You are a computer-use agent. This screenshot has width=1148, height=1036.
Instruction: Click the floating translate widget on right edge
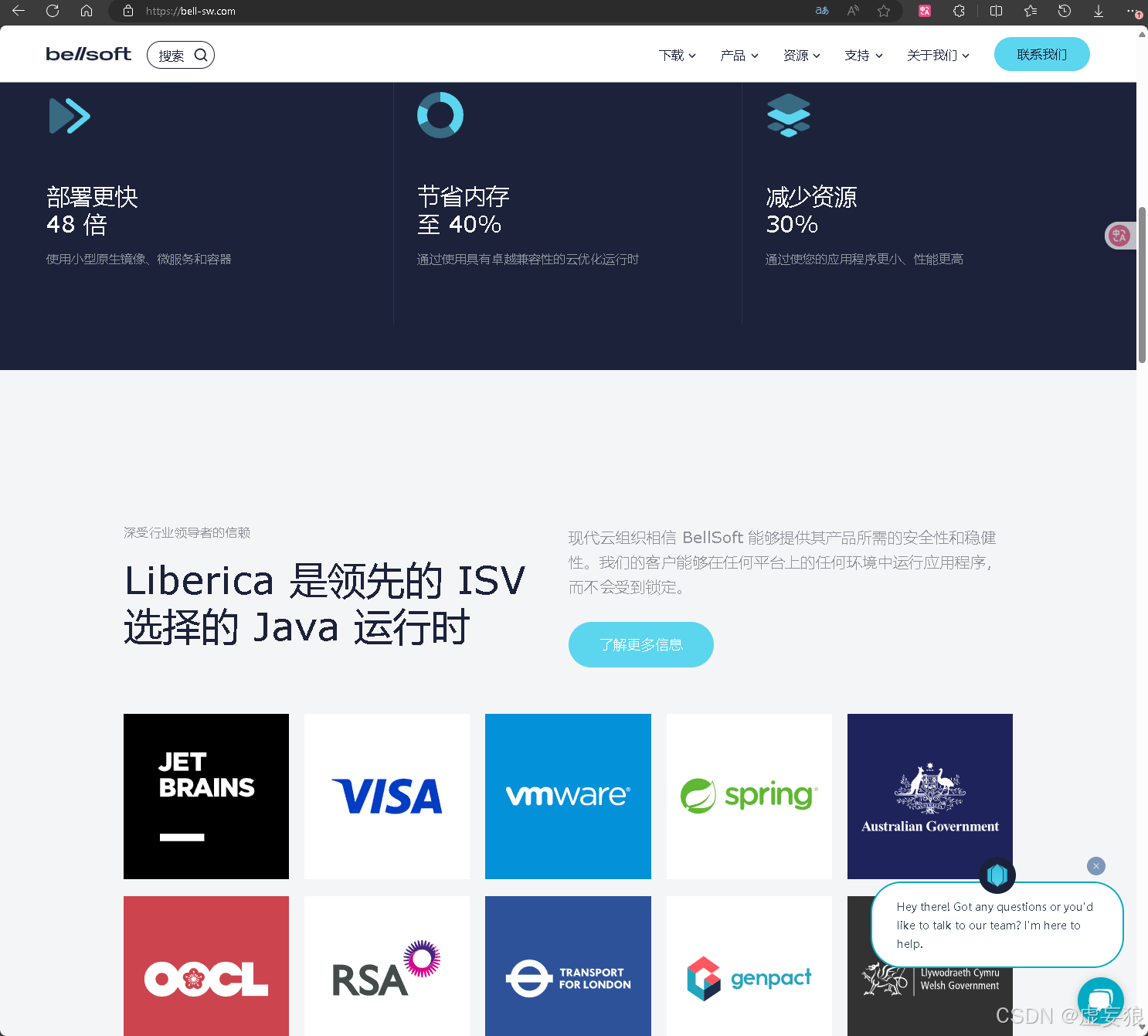click(1119, 236)
